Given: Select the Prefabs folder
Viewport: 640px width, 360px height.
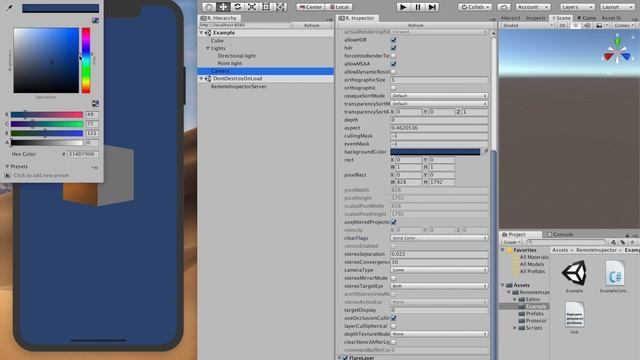Looking at the screenshot, I should point(534,313).
